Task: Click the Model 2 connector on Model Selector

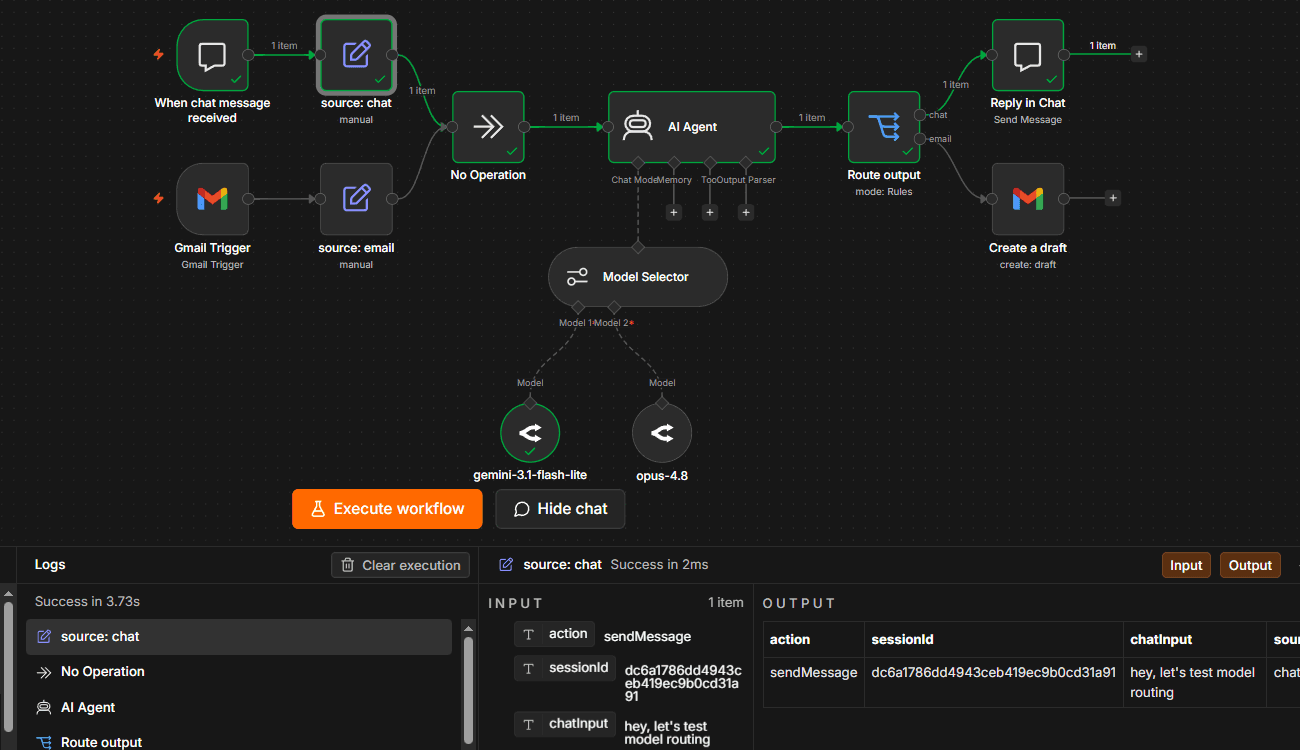Action: 614,306
